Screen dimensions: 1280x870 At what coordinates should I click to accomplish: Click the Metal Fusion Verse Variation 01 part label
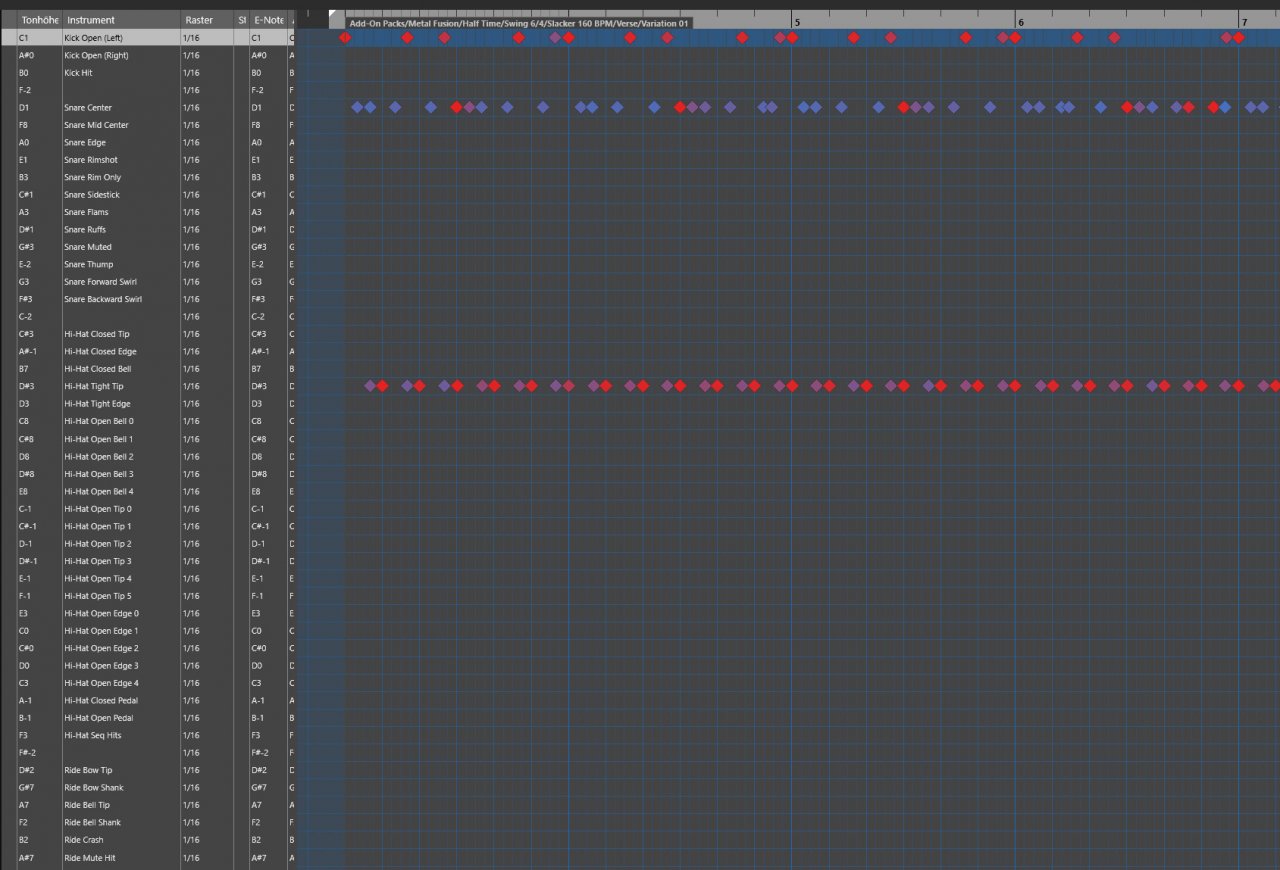(518, 23)
